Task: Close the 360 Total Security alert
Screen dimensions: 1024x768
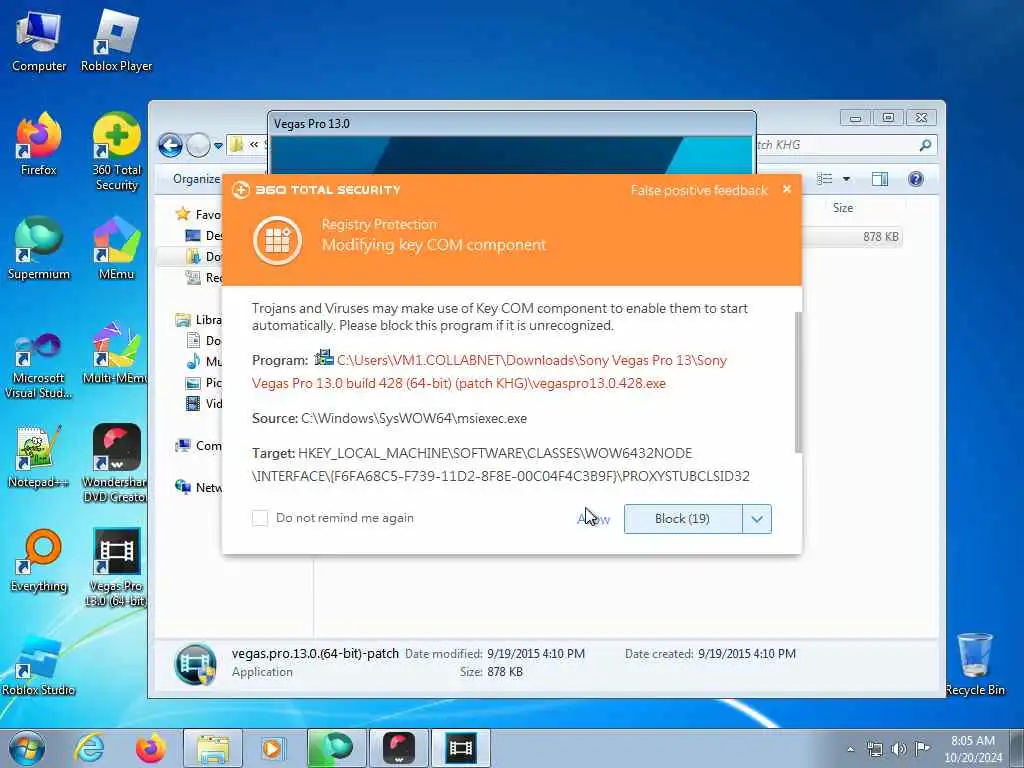Action: pyautogui.click(x=787, y=189)
